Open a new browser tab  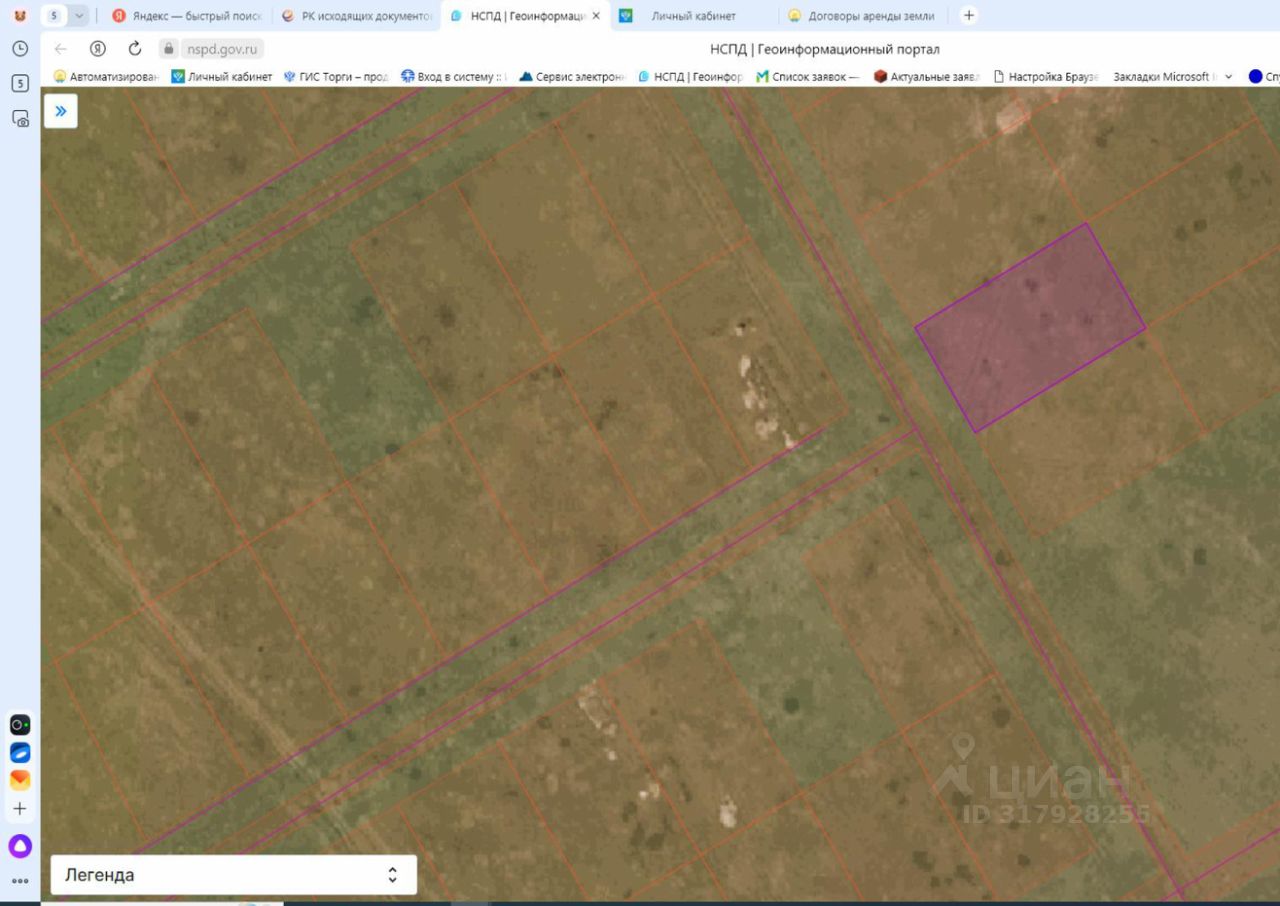(x=968, y=16)
